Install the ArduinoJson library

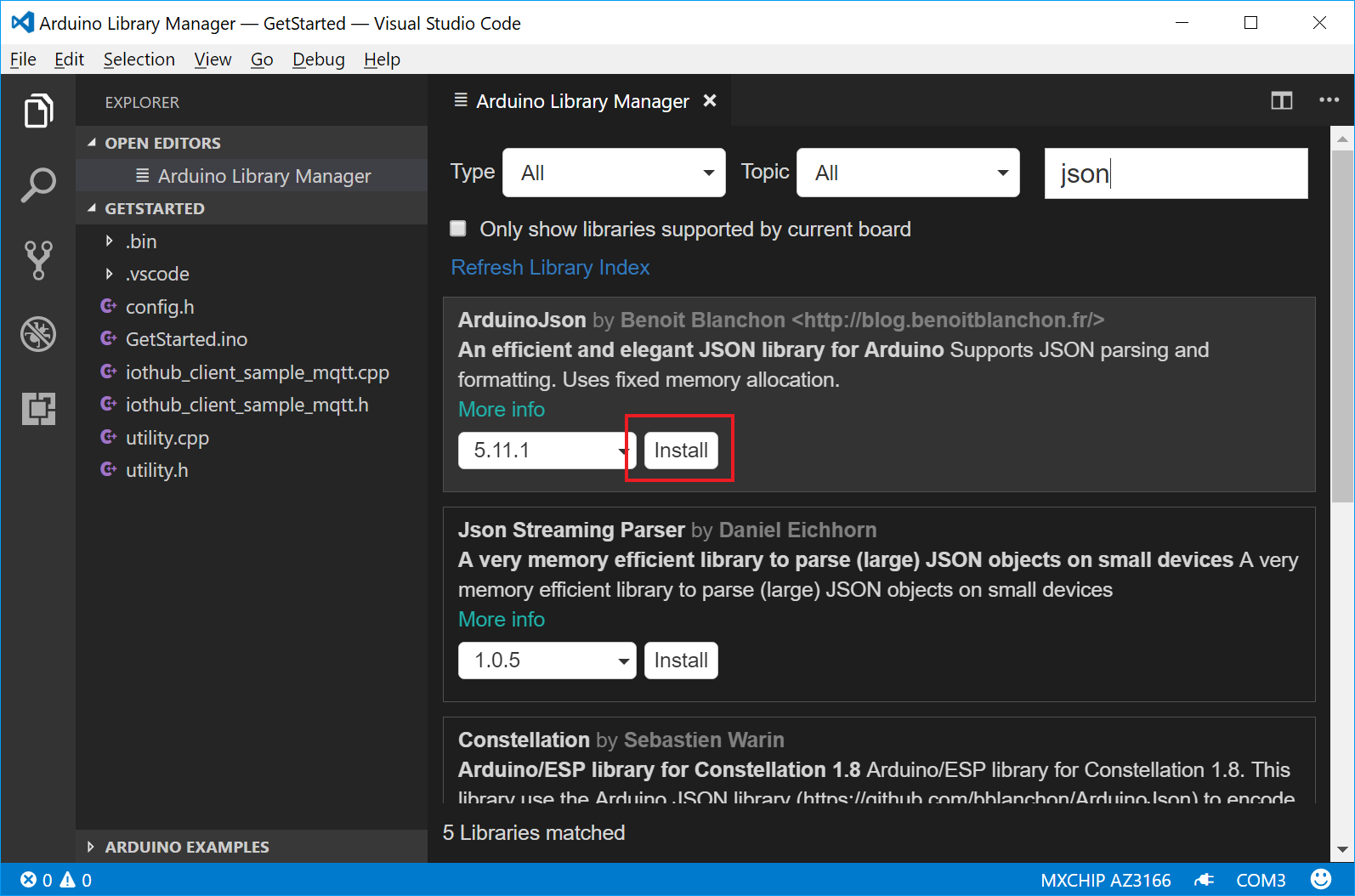[x=681, y=451]
